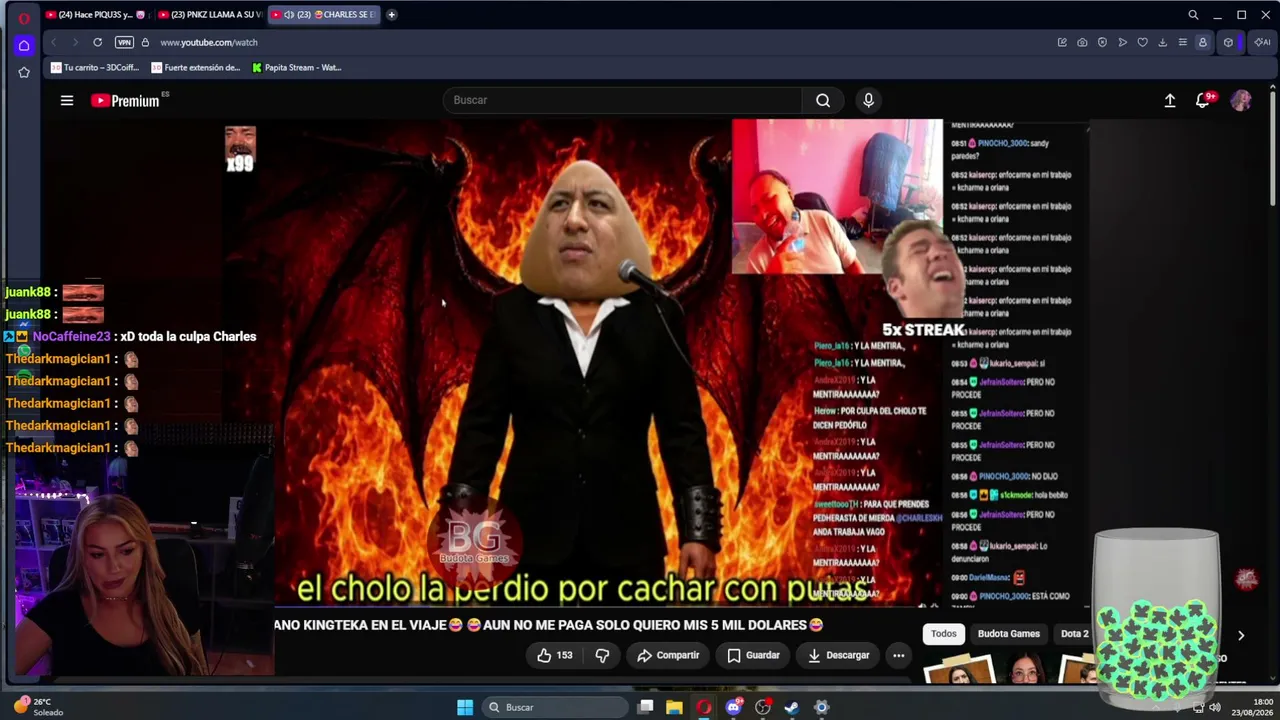Open Windows Task View
1280x720 pixels.
tap(646, 707)
